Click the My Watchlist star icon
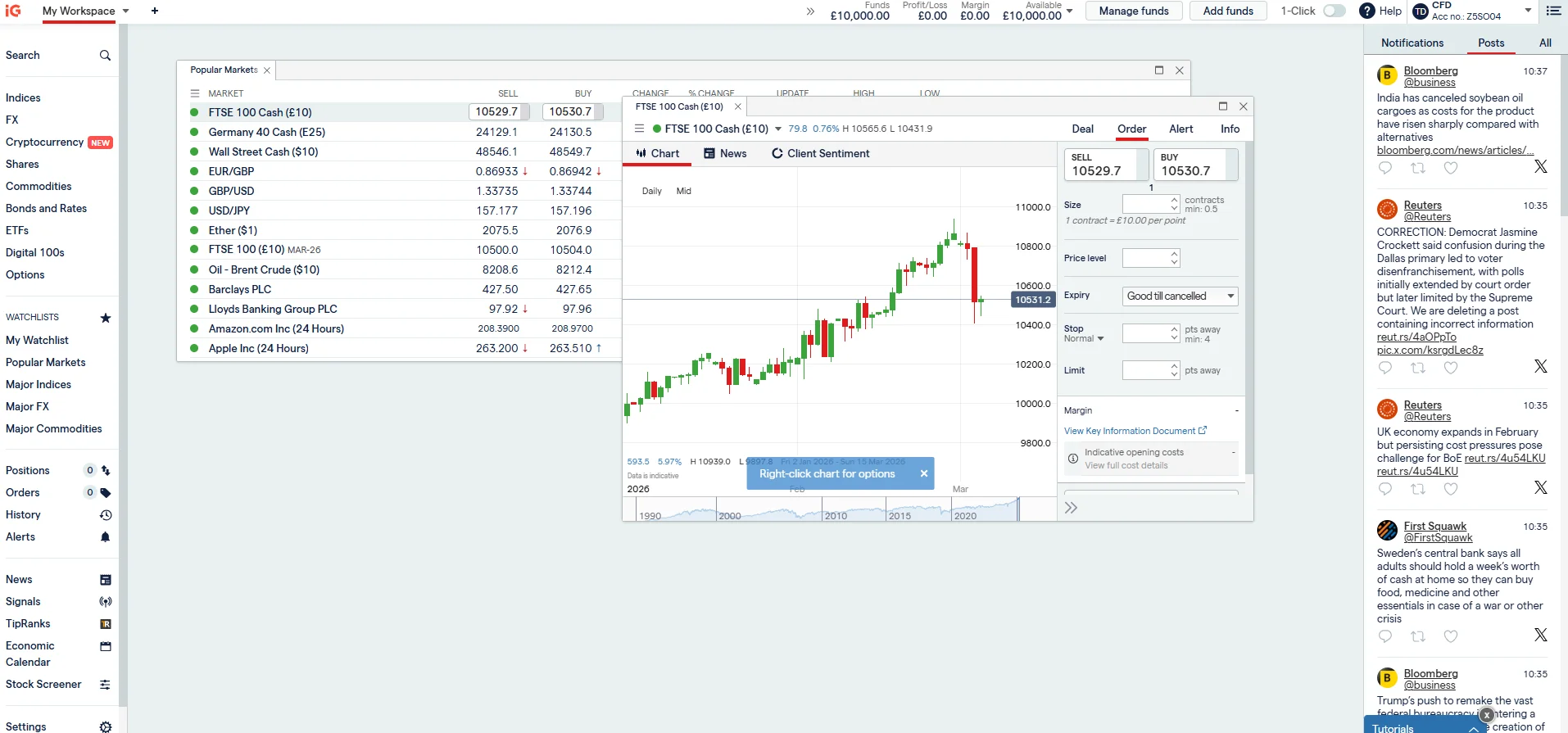This screenshot has height=733, width=1568. coord(105,318)
